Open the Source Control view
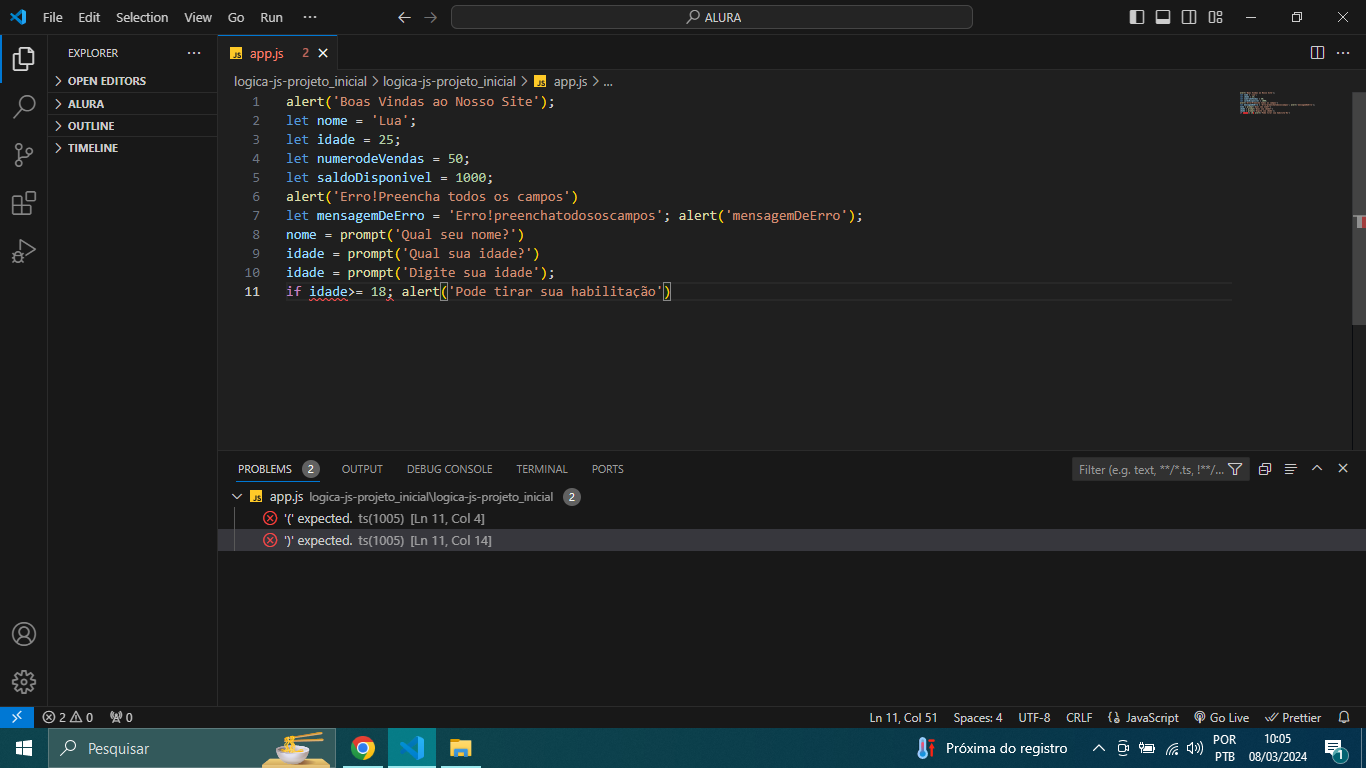 point(24,154)
